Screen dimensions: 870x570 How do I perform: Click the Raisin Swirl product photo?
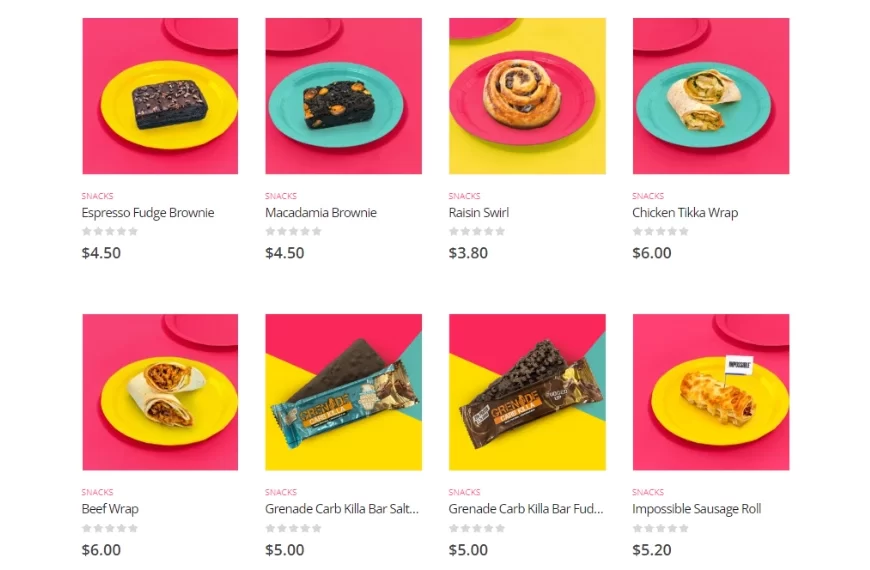(x=527, y=96)
